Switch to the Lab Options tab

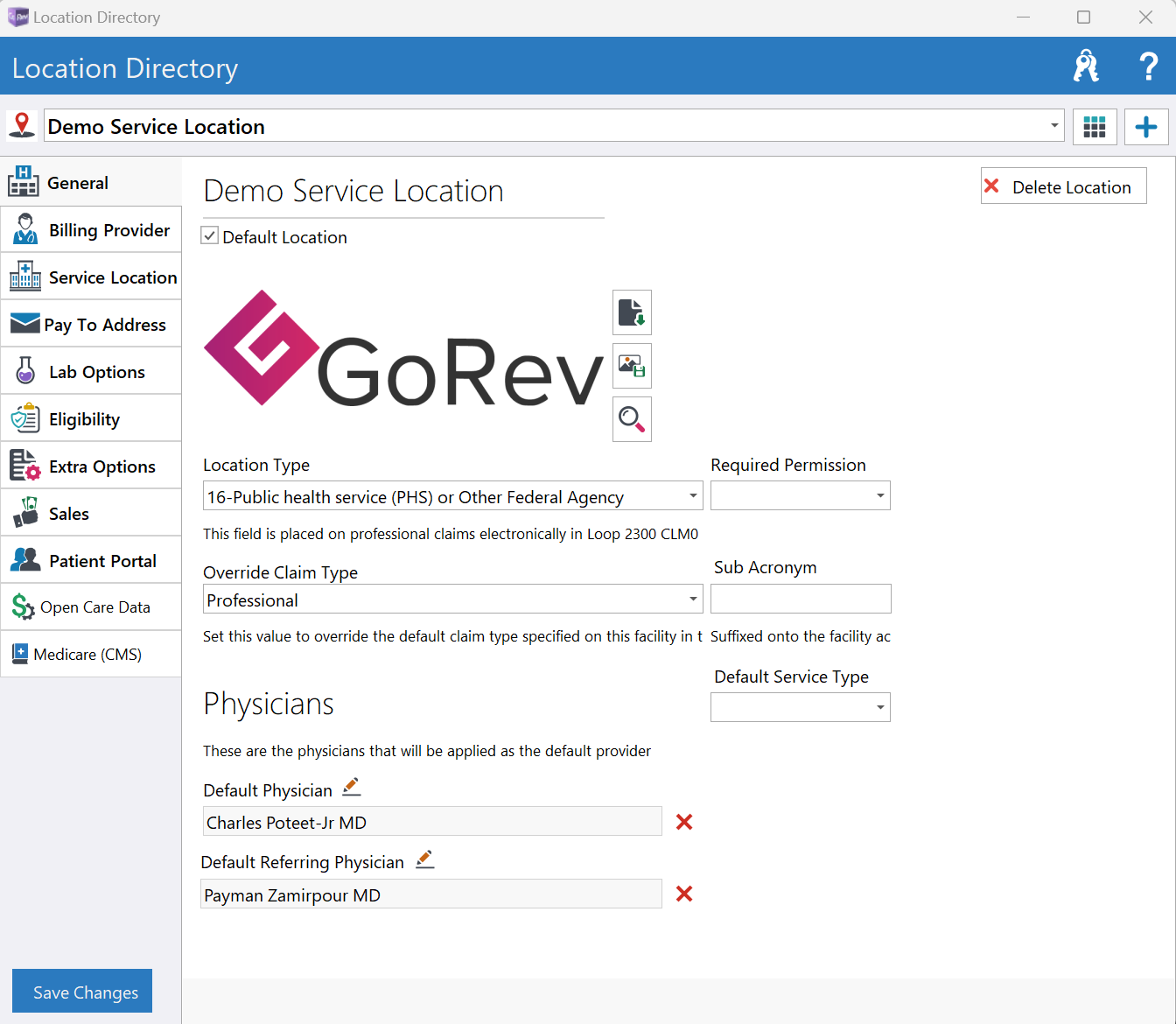91,371
